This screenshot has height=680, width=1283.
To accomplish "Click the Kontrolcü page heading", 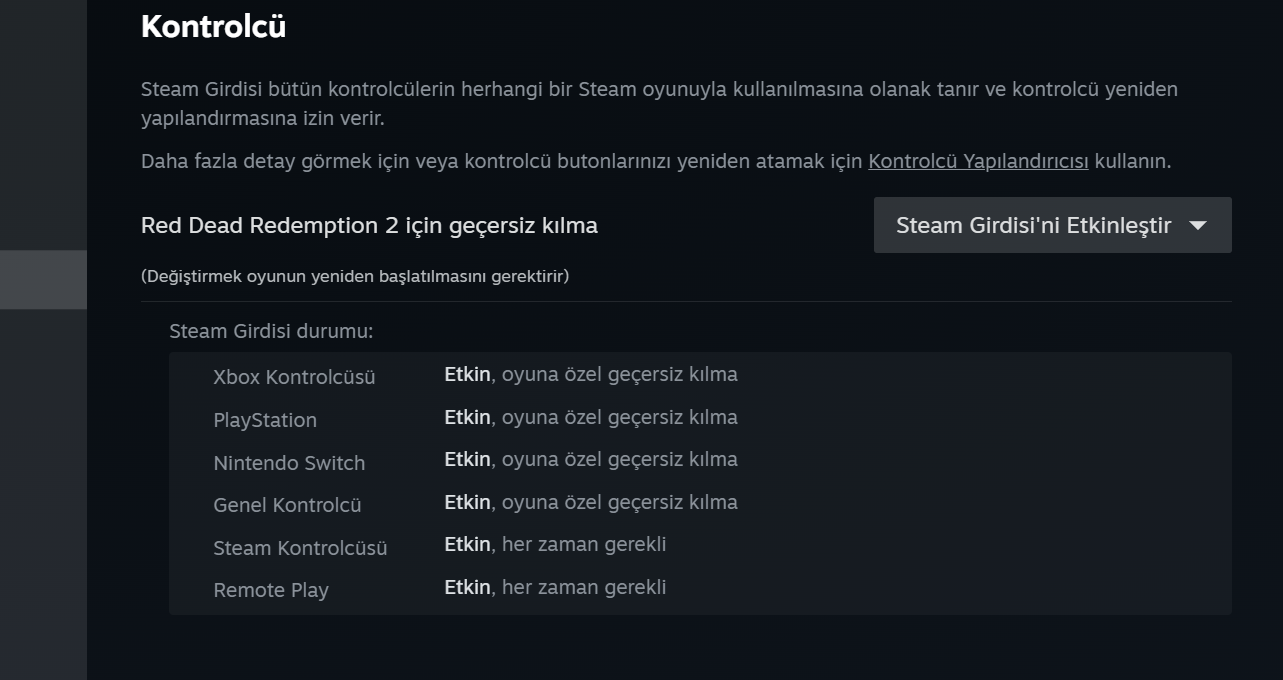I will coord(213,27).
